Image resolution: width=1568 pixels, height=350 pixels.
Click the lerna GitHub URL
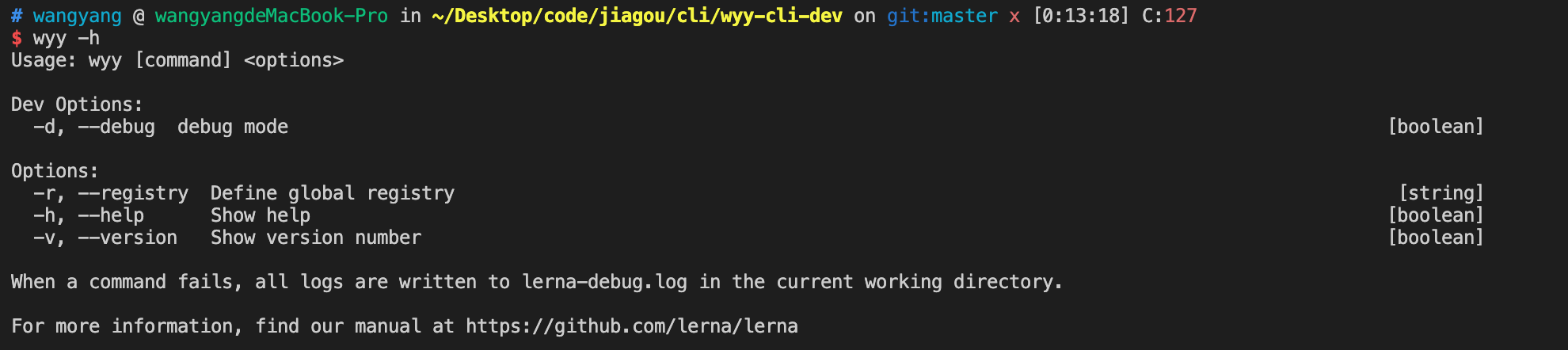tap(631, 326)
